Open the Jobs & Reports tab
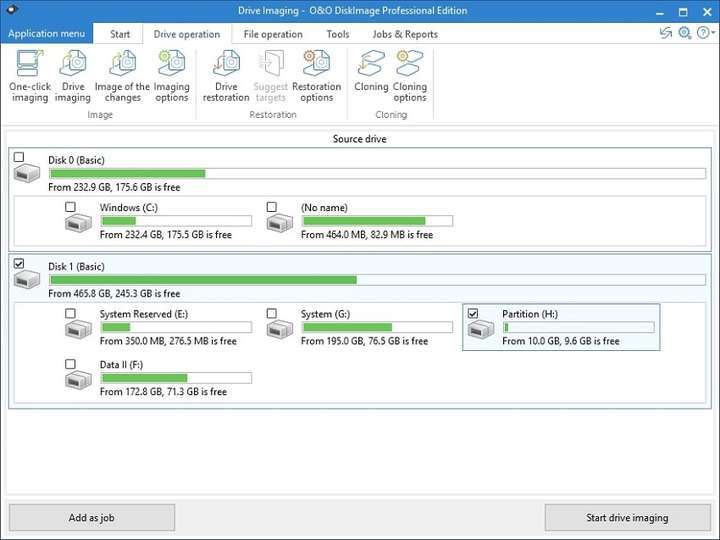The height and width of the screenshot is (540, 720). tap(405, 34)
